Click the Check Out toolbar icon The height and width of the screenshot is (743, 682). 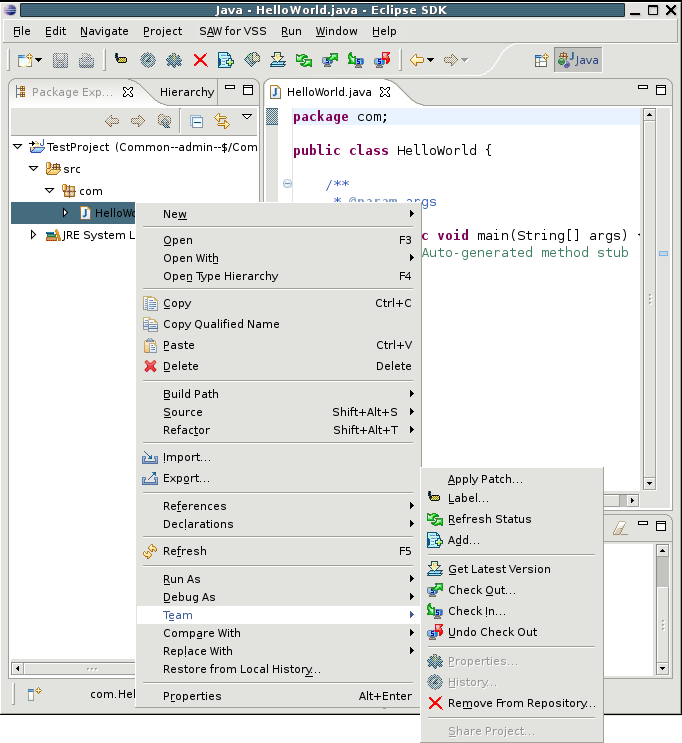click(x=330, y=60)
